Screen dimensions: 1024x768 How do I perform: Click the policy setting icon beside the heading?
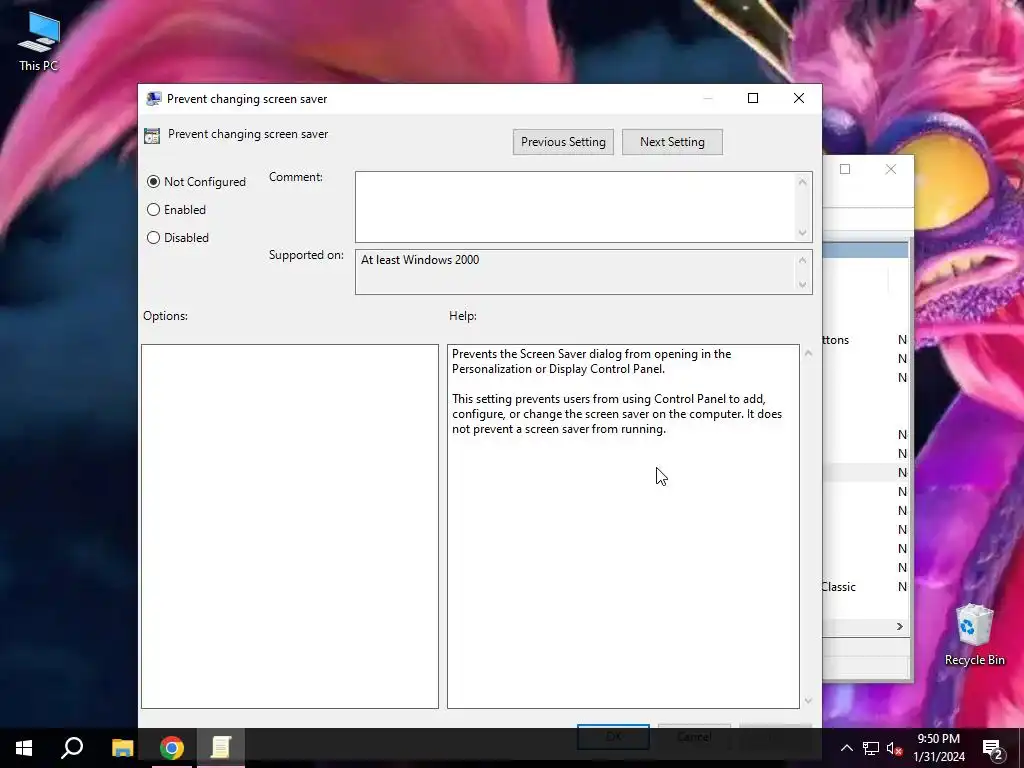(152, 135)
